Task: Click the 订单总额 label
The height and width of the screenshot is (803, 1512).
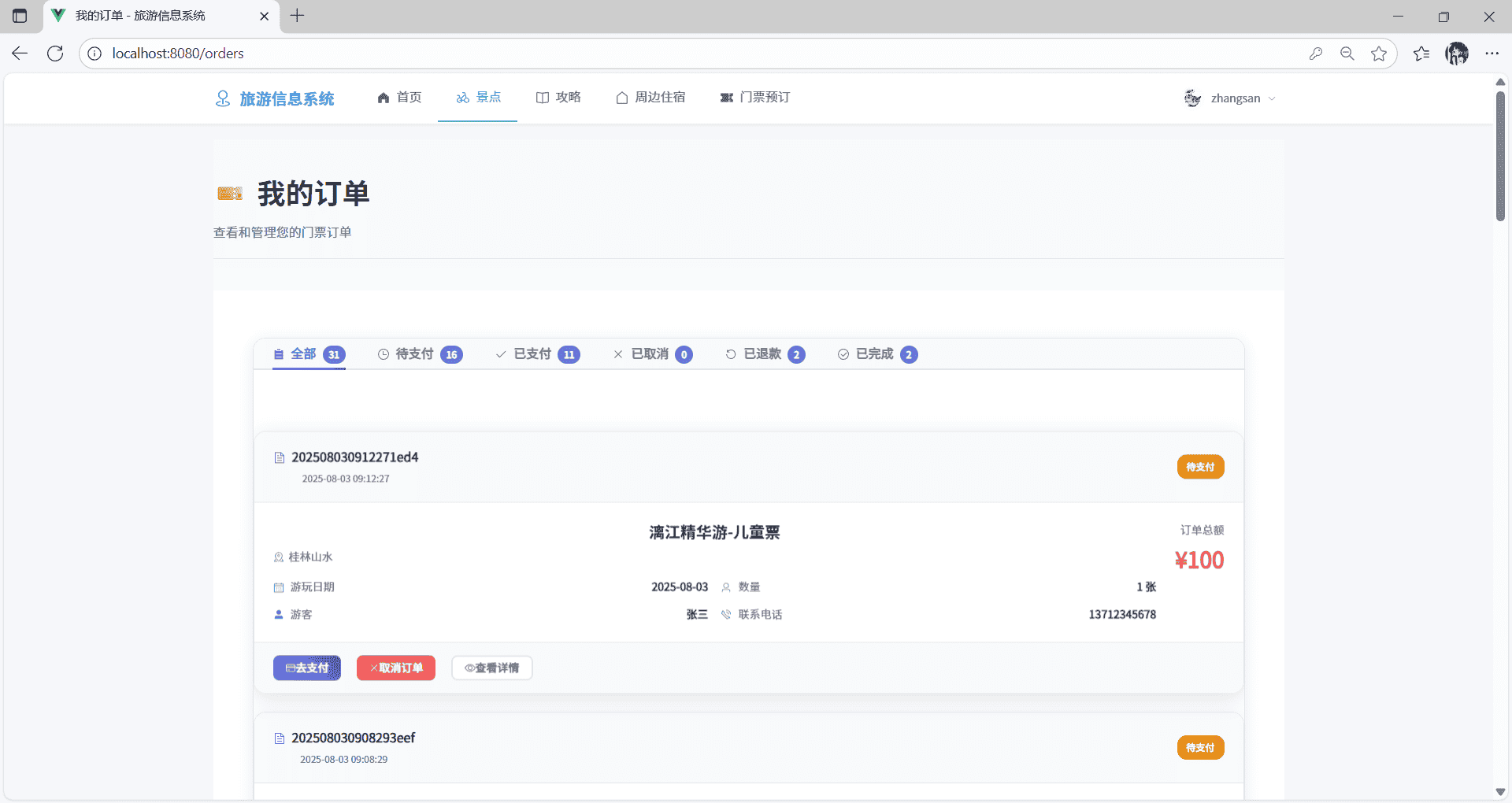Action: click(1203, 531)
